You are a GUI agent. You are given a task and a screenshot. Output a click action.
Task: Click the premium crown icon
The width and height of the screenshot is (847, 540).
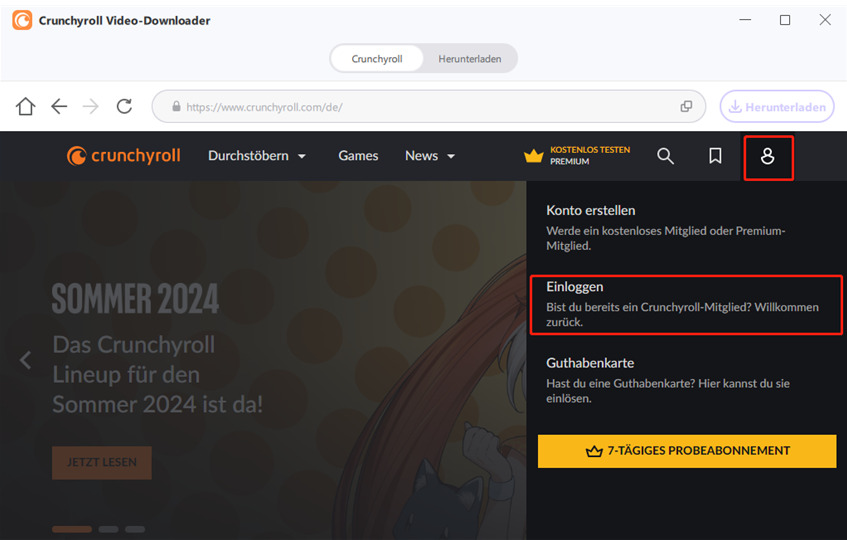tap(533, 156)
